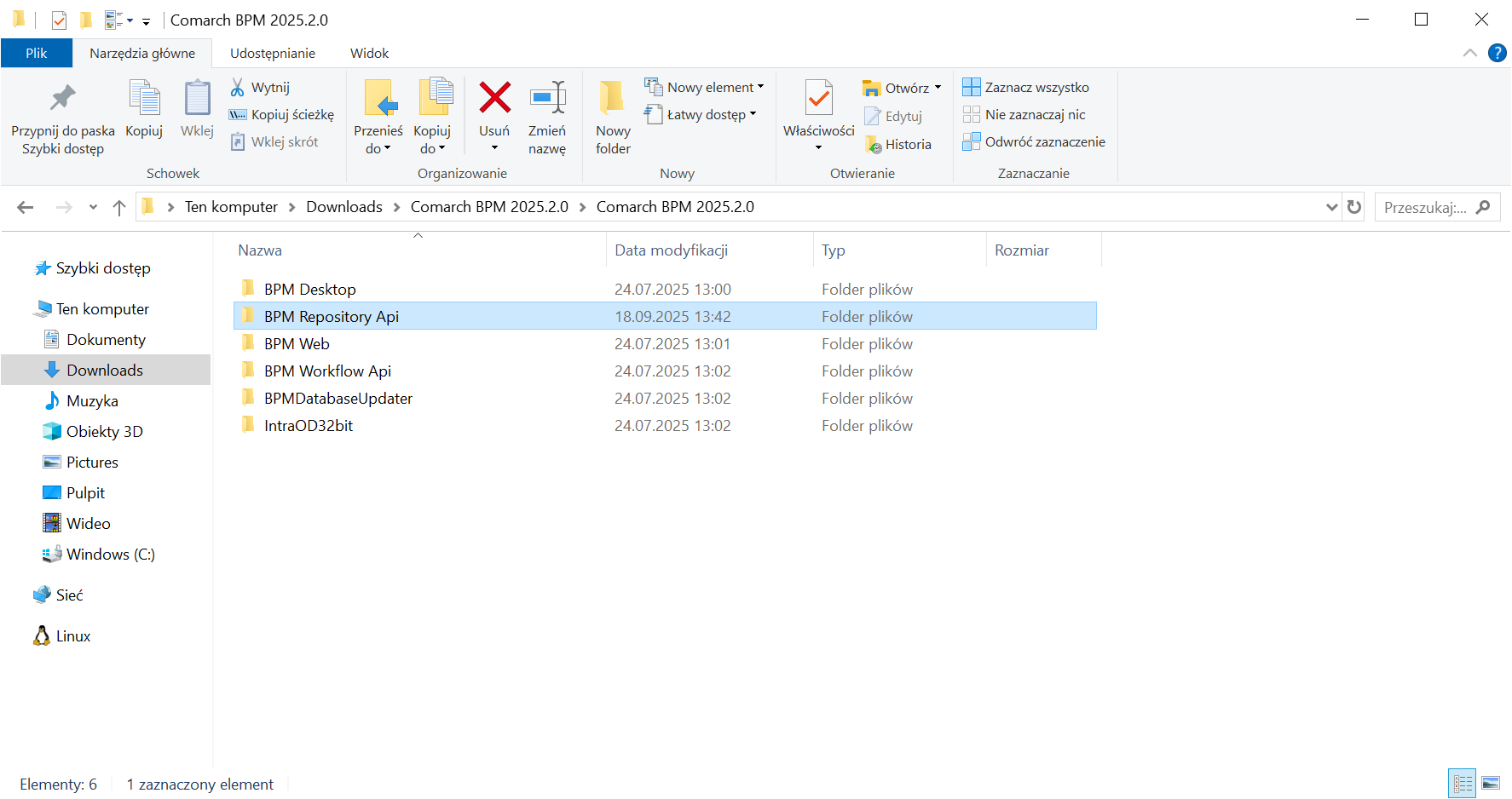Switch to large icons view layout
The width and height of the screenshot is (1512, 799).
point(1491,783)
